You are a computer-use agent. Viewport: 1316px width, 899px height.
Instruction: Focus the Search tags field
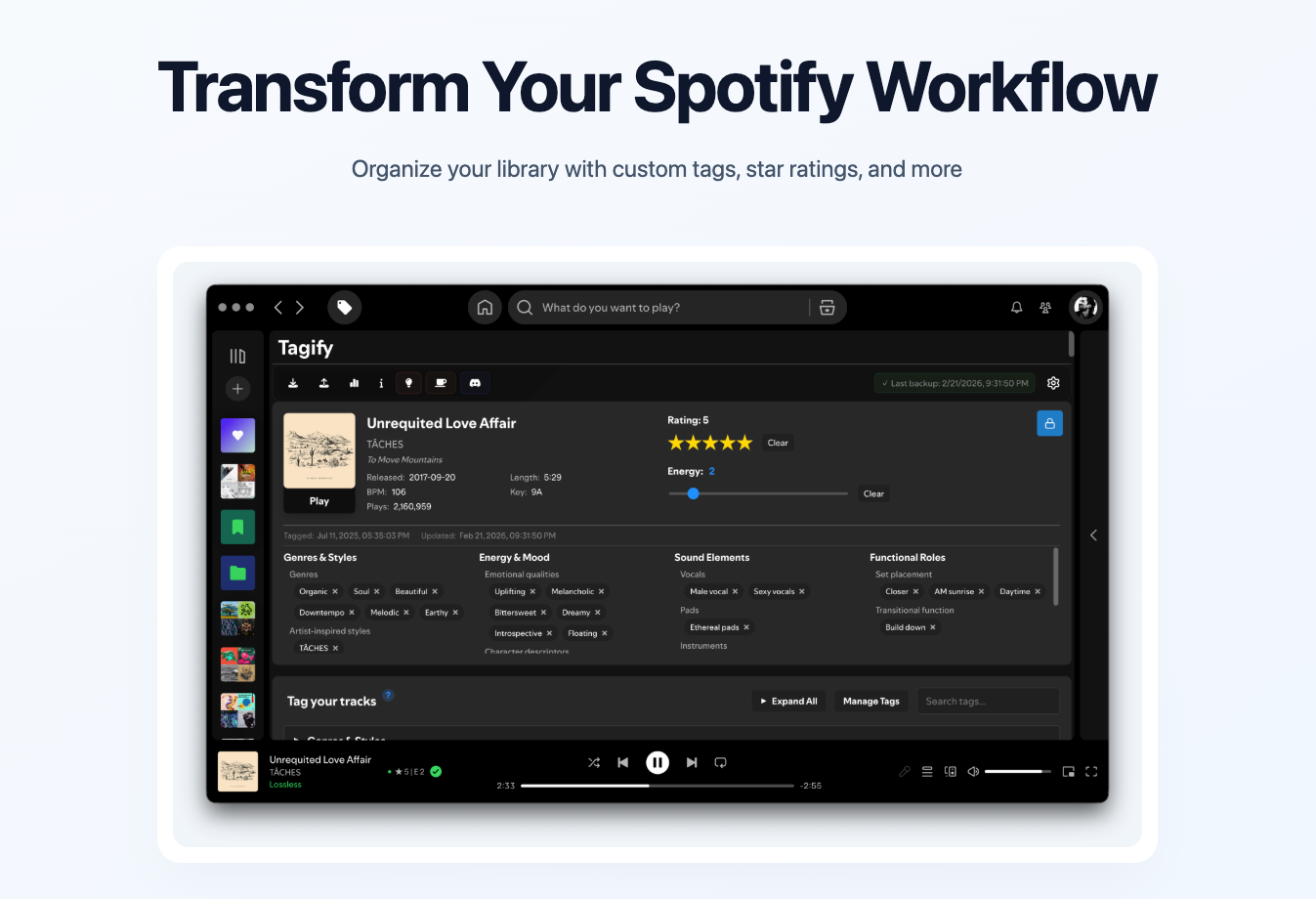[988, 702]
